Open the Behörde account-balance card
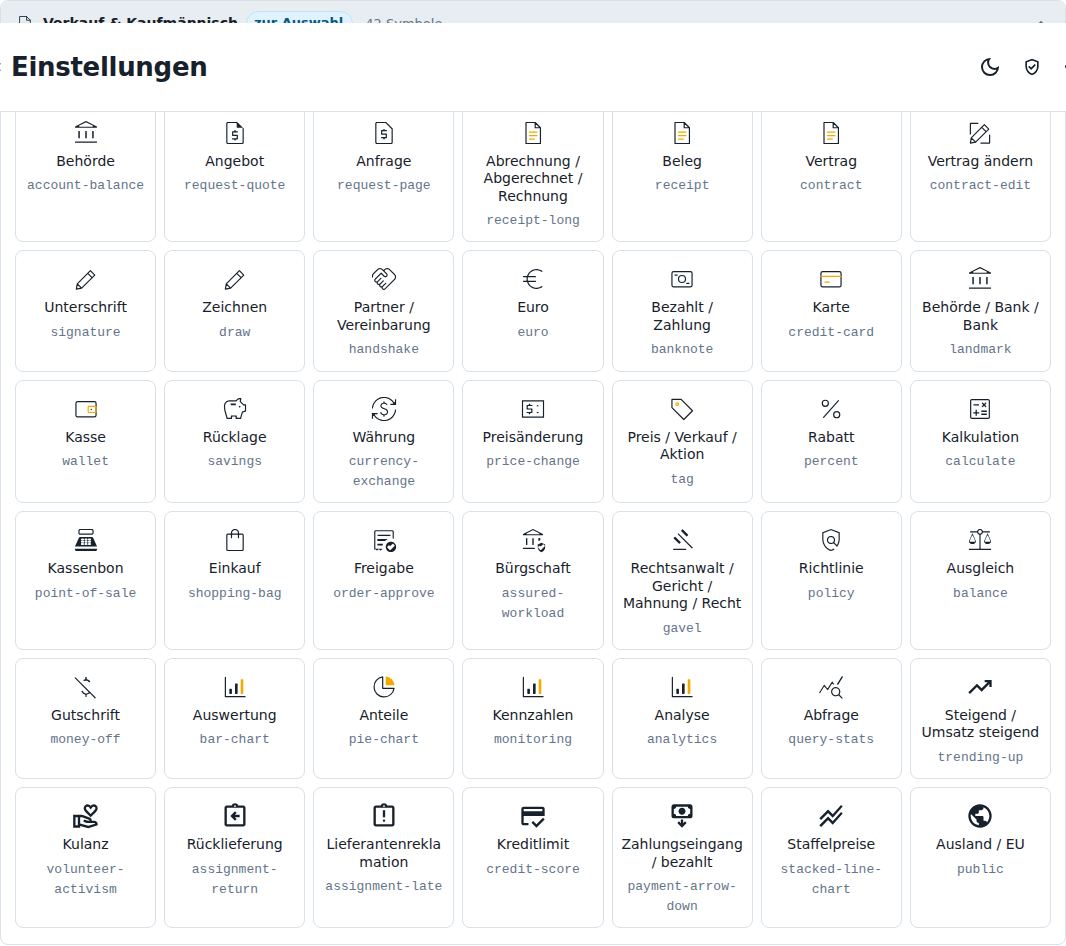 point(86,177)
